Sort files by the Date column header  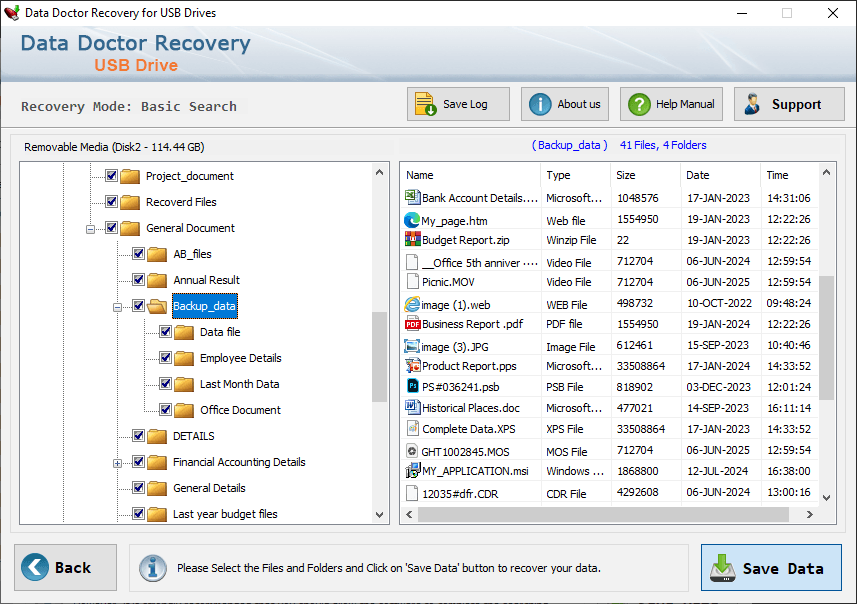pos(720,175)
